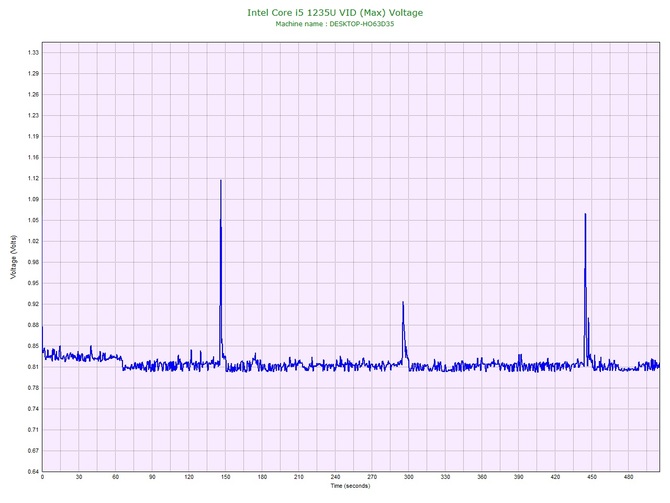Screen dimensions: 670x503
Task: Click the spike peak near 1.05 volts
Action: (x=585, y=214)
